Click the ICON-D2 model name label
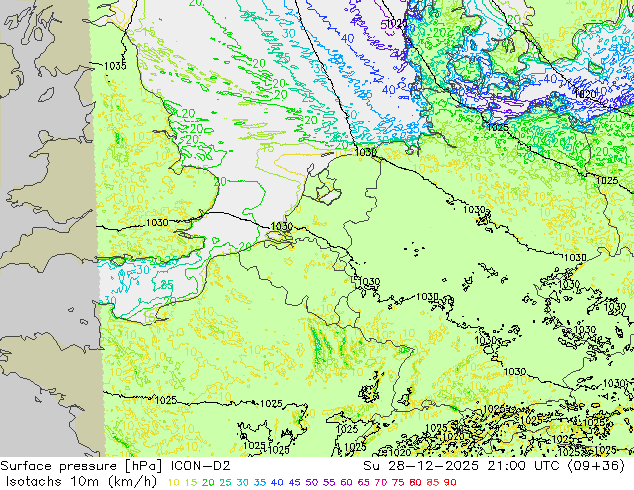 (x=201, y=466)
